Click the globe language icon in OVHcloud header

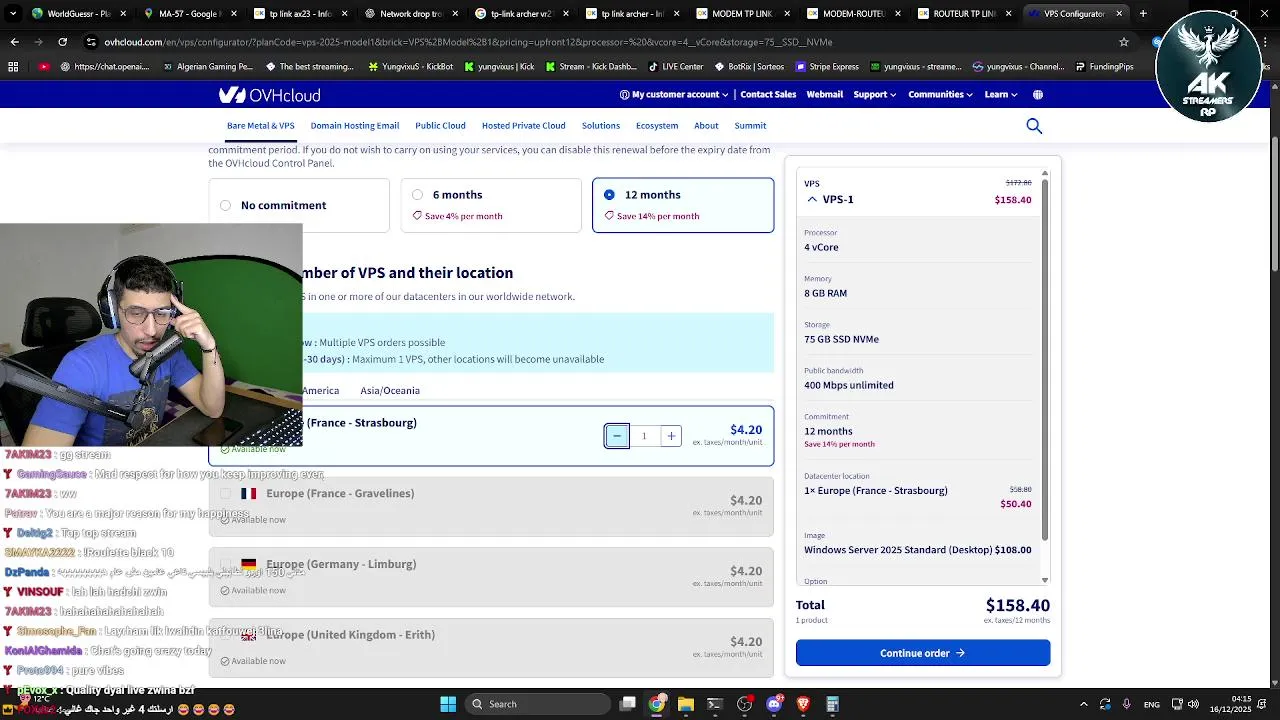1037,95
